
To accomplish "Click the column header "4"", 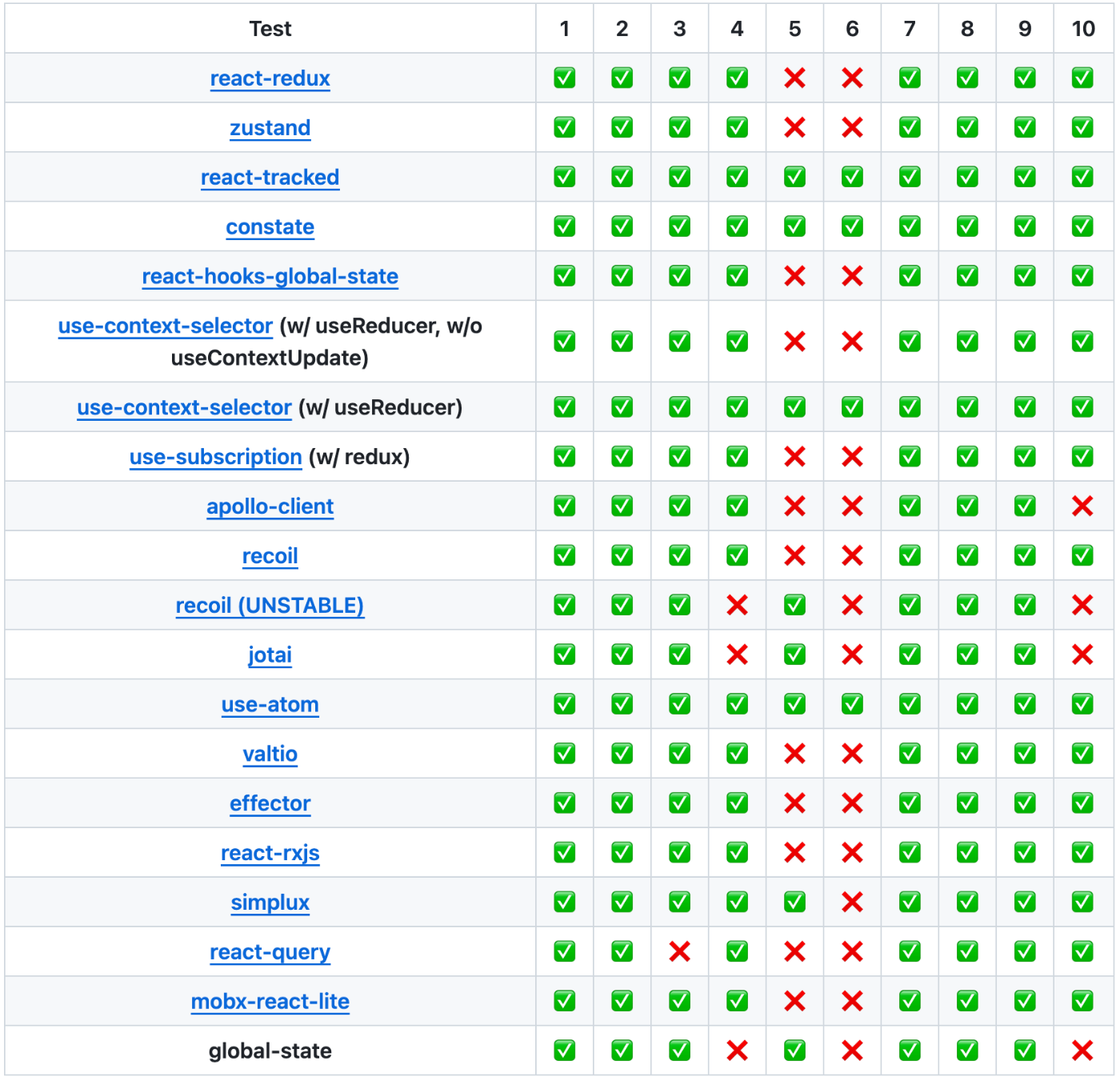I will tap(737, 29).
